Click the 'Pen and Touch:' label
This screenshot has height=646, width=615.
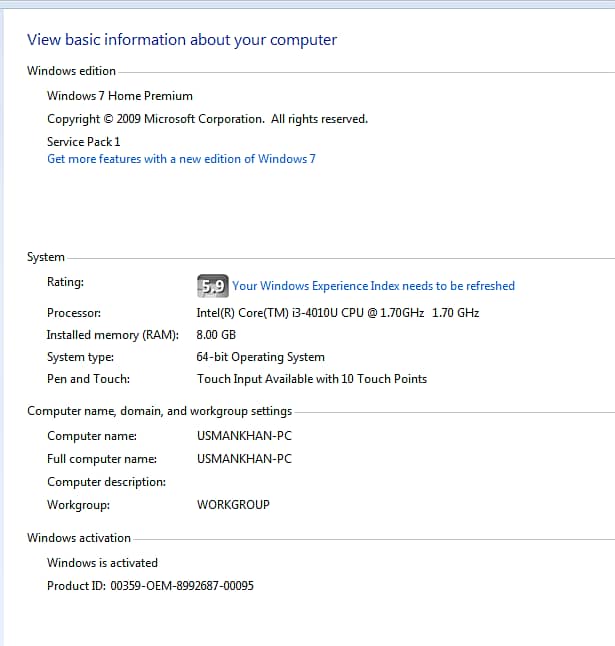point(89,379)
